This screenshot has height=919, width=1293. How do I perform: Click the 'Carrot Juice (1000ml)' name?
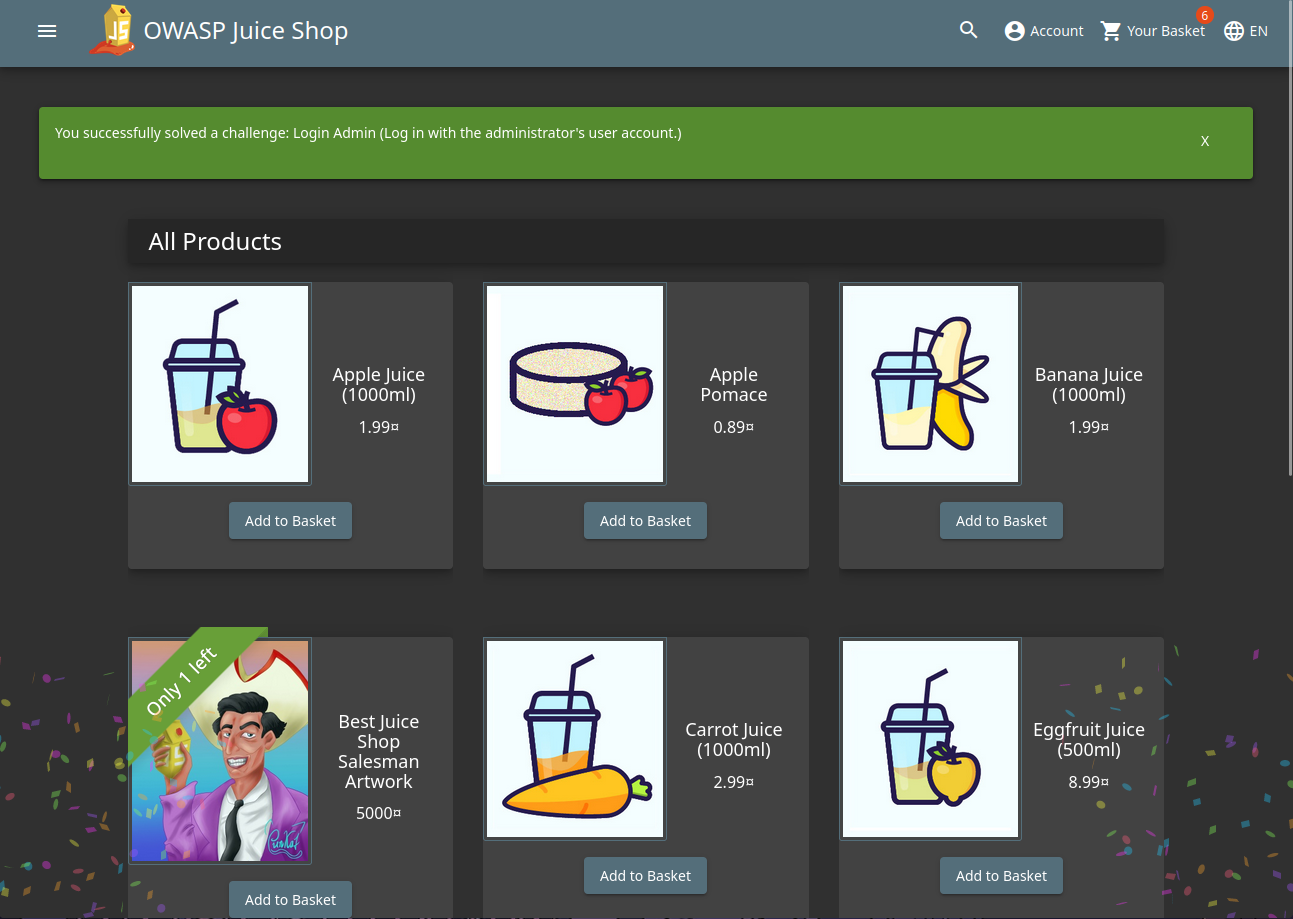[x=734, y=740]
